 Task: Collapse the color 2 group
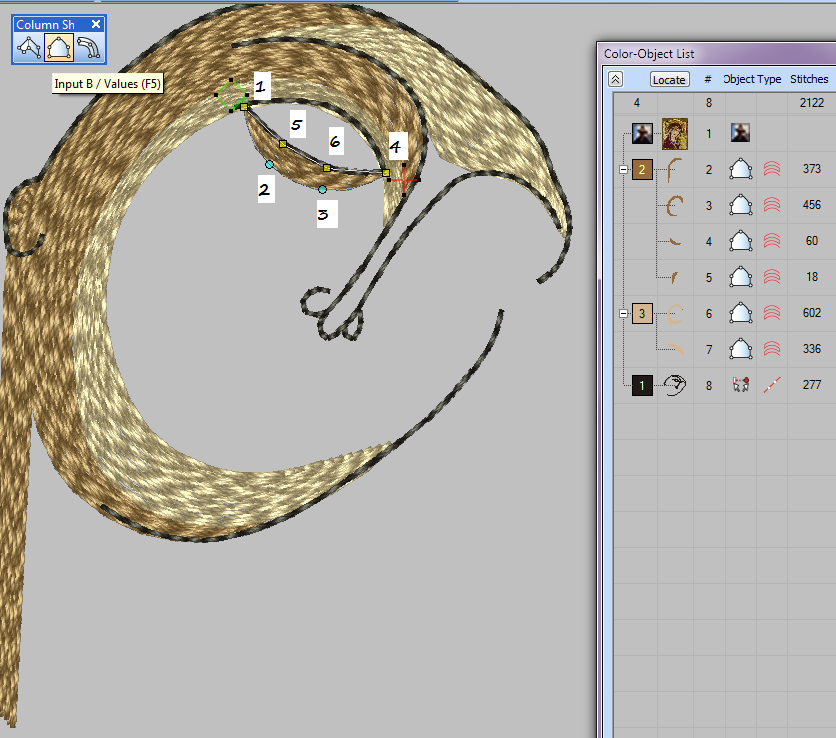pyautogui.click(x=624, y=169)
